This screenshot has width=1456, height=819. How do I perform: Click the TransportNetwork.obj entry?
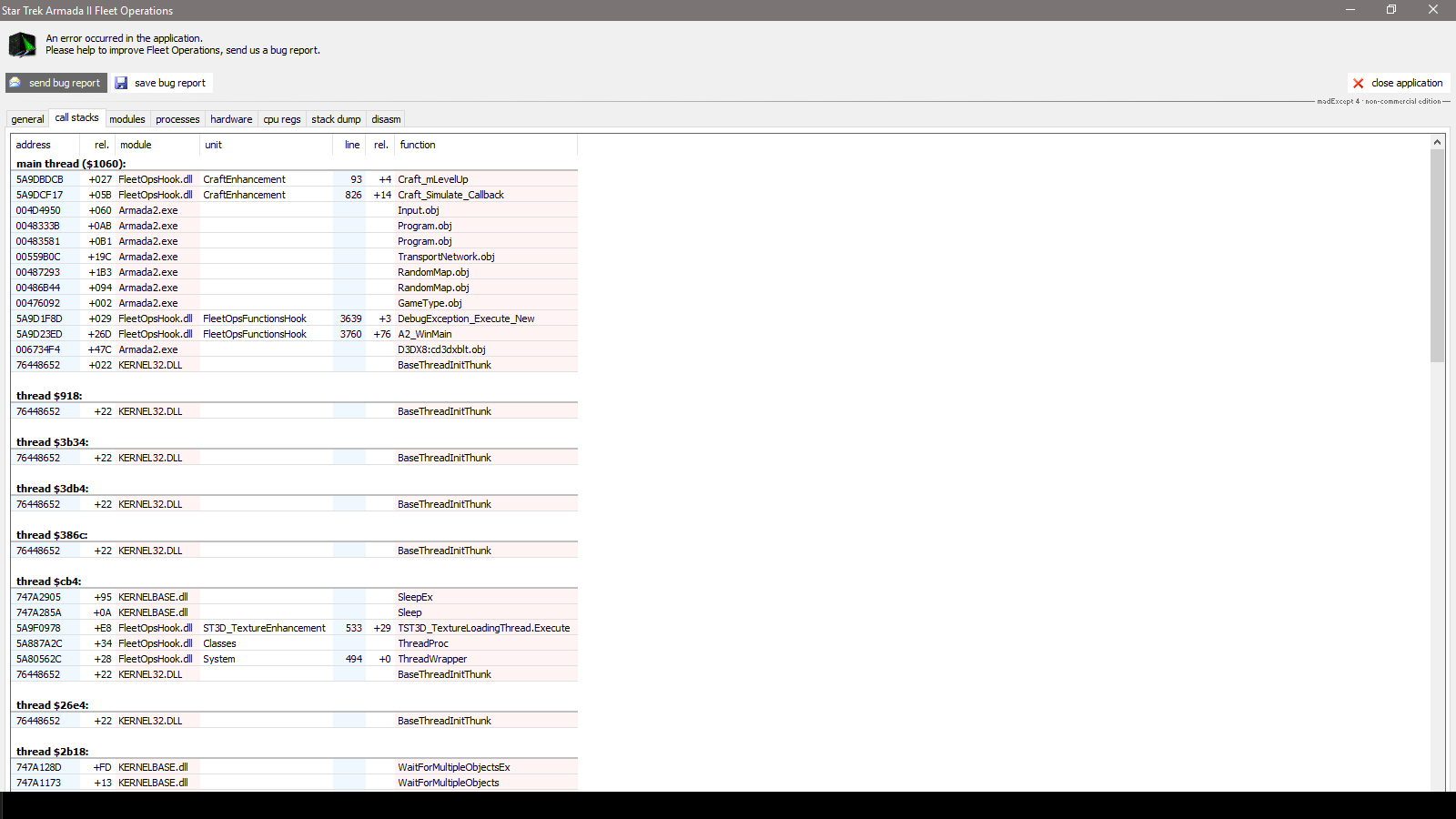pyautogui.click(x=446, y=257)
